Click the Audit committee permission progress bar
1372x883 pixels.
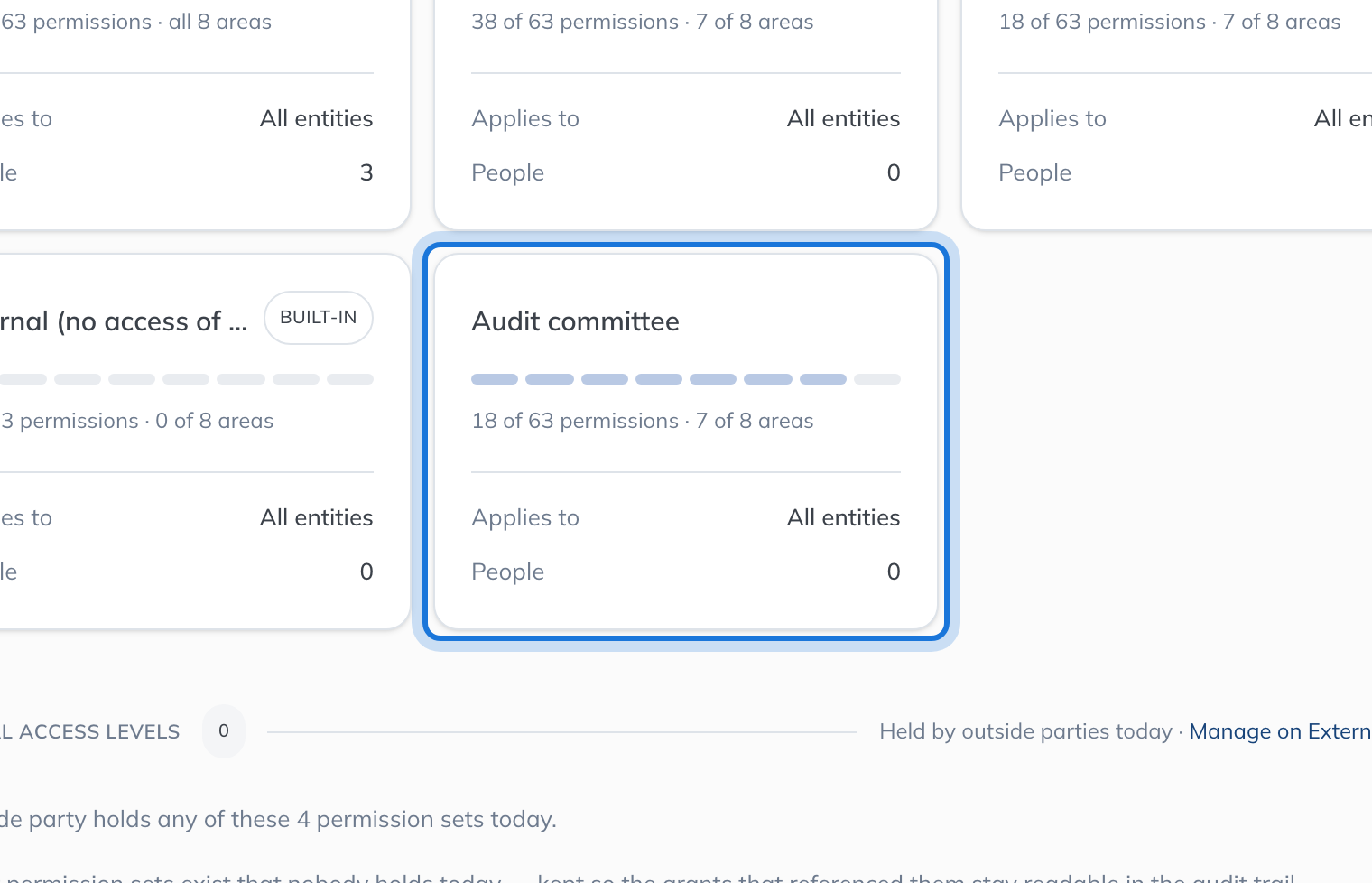686,379
